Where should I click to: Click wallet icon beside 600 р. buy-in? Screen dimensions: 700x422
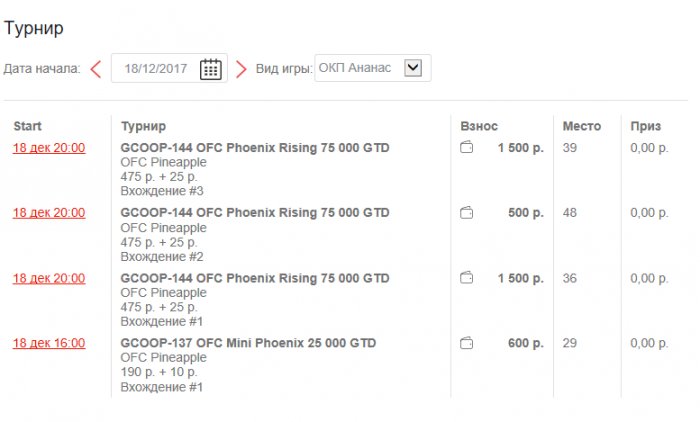466,343
